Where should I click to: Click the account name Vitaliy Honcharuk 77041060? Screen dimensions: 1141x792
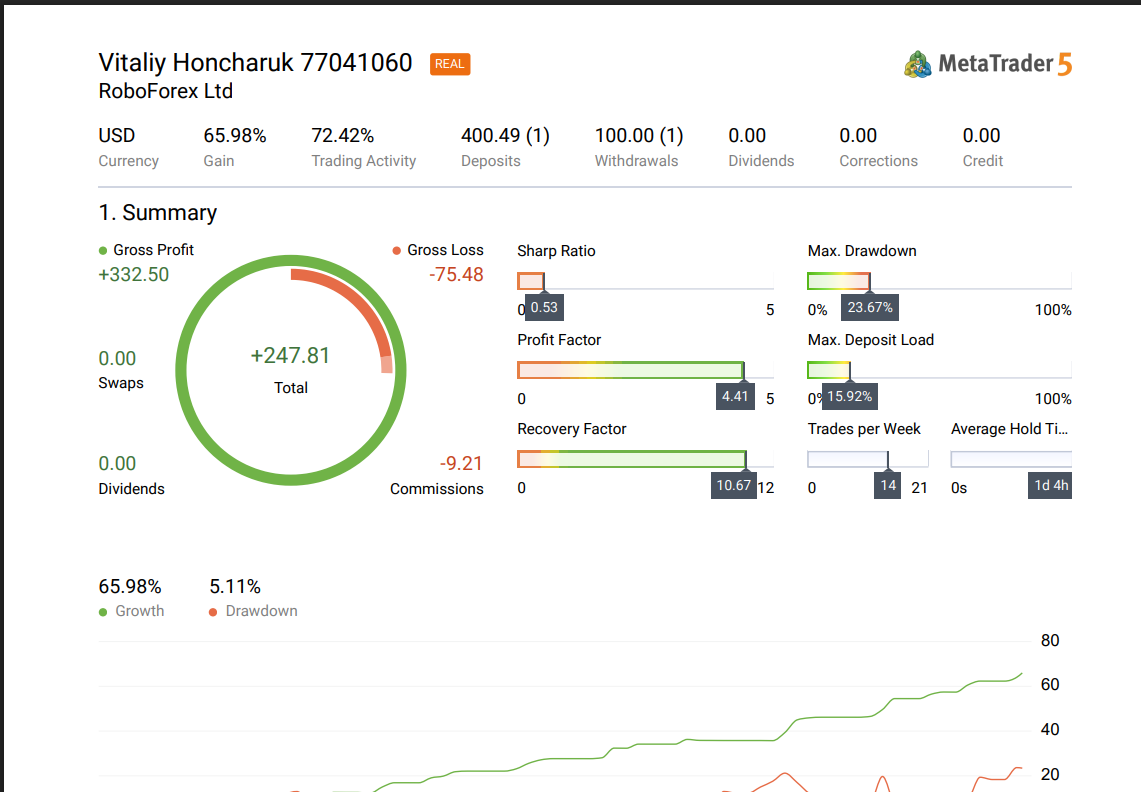click(255, 63)
